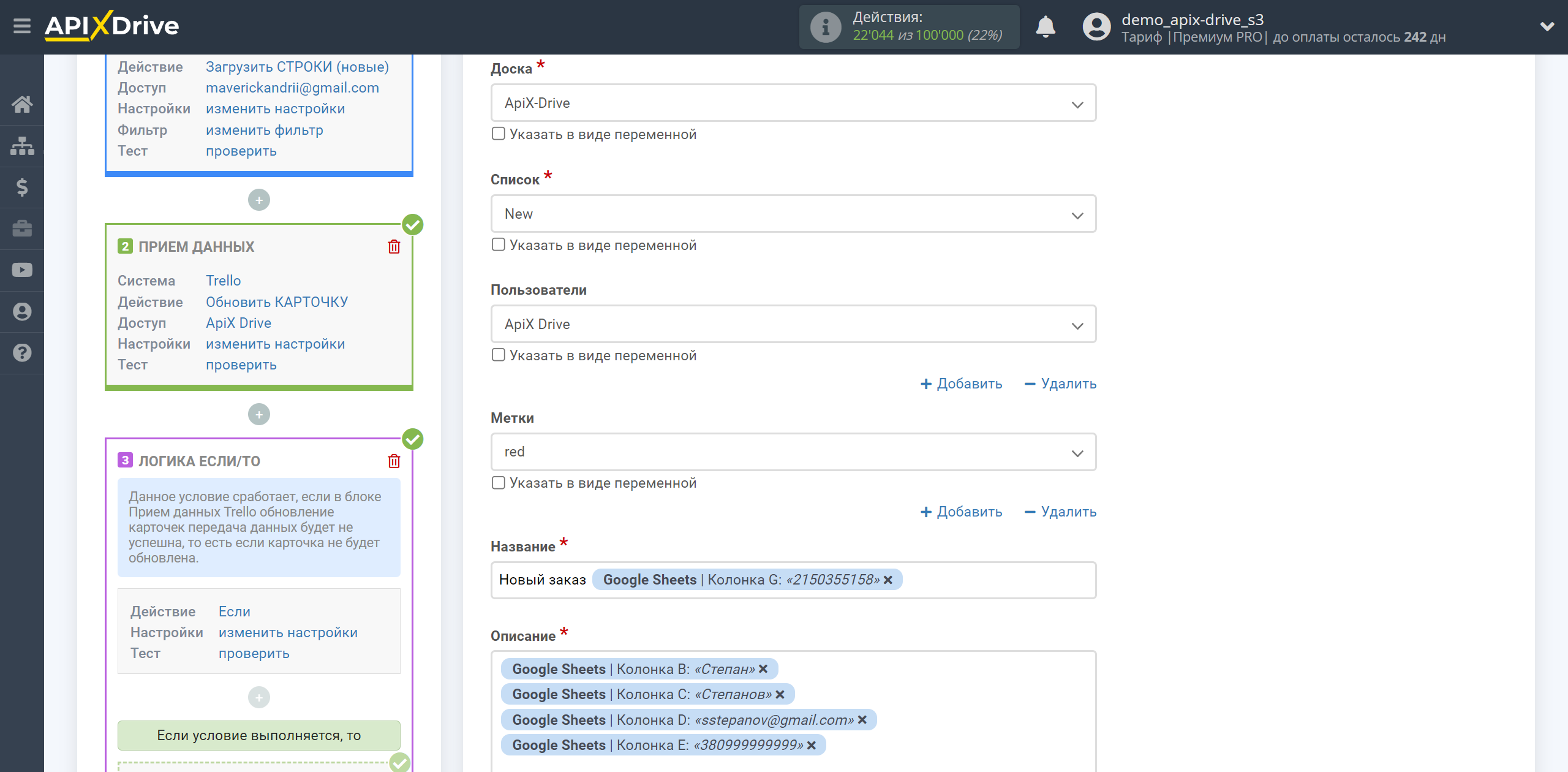Click проверить in logic block
Viewport: 1568px width, 772px height.
coord(254,653)
